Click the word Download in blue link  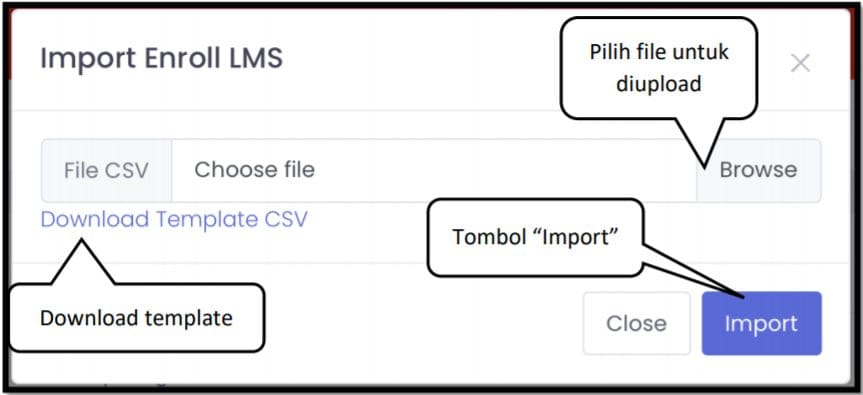[95, 220]
